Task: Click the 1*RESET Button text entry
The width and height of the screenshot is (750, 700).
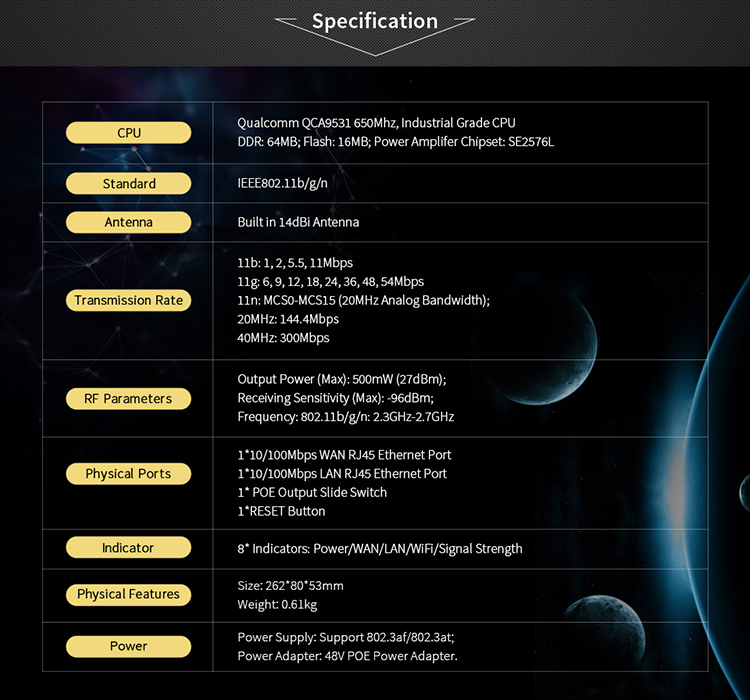Action: click(x=281, y=511)
